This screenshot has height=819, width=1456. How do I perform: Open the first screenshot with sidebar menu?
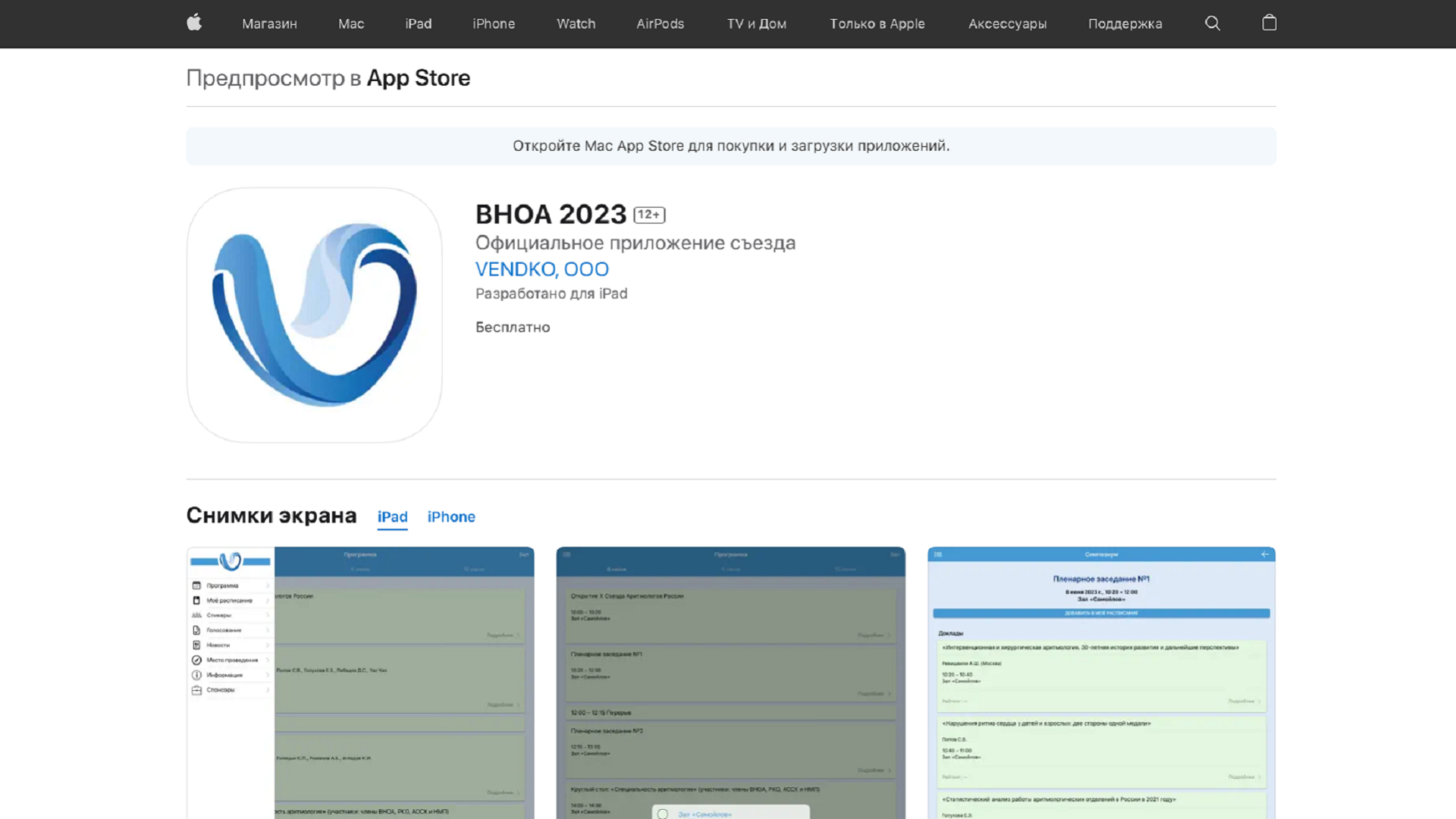360,682
